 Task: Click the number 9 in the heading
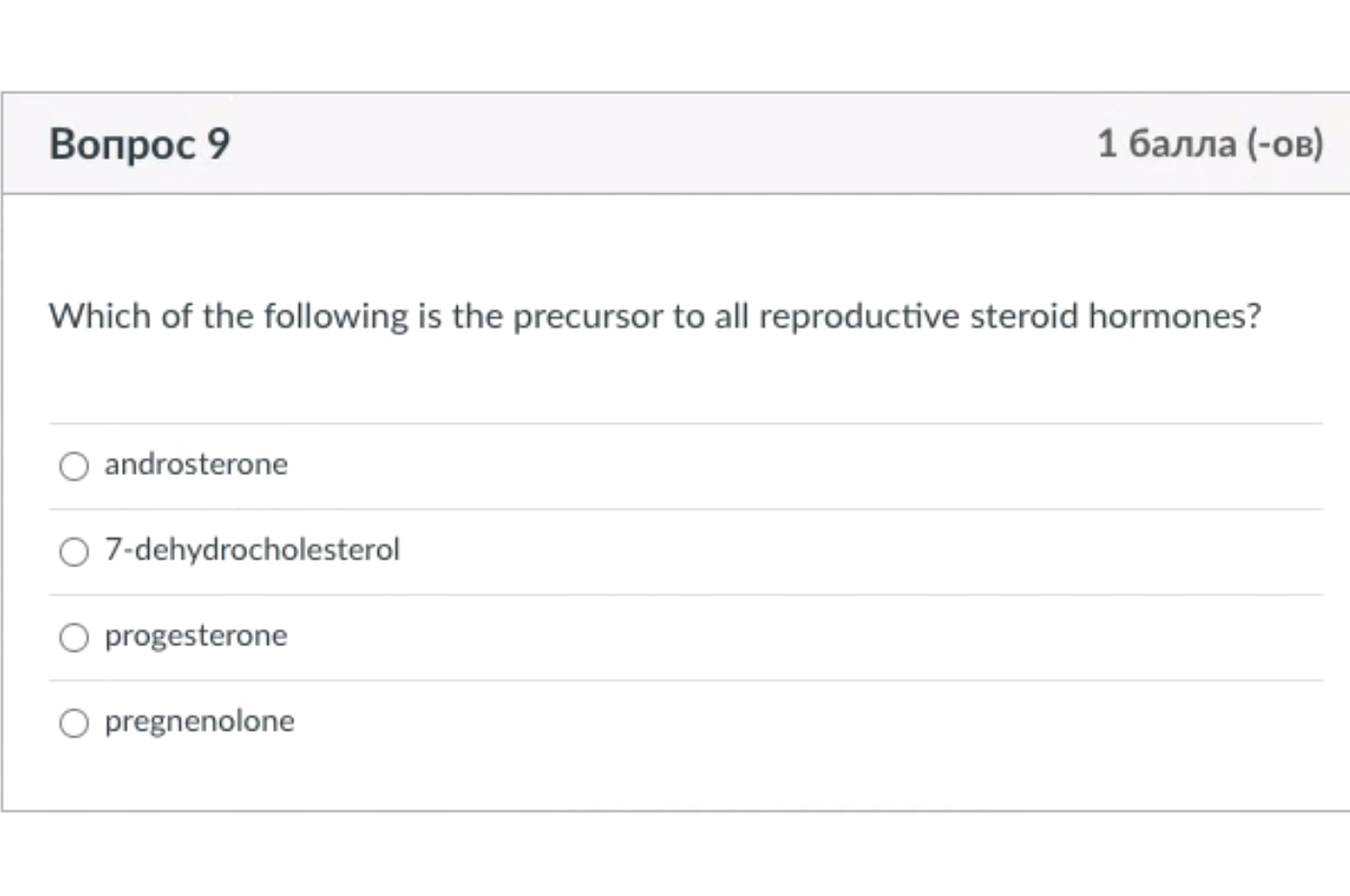tap(219, 144)
